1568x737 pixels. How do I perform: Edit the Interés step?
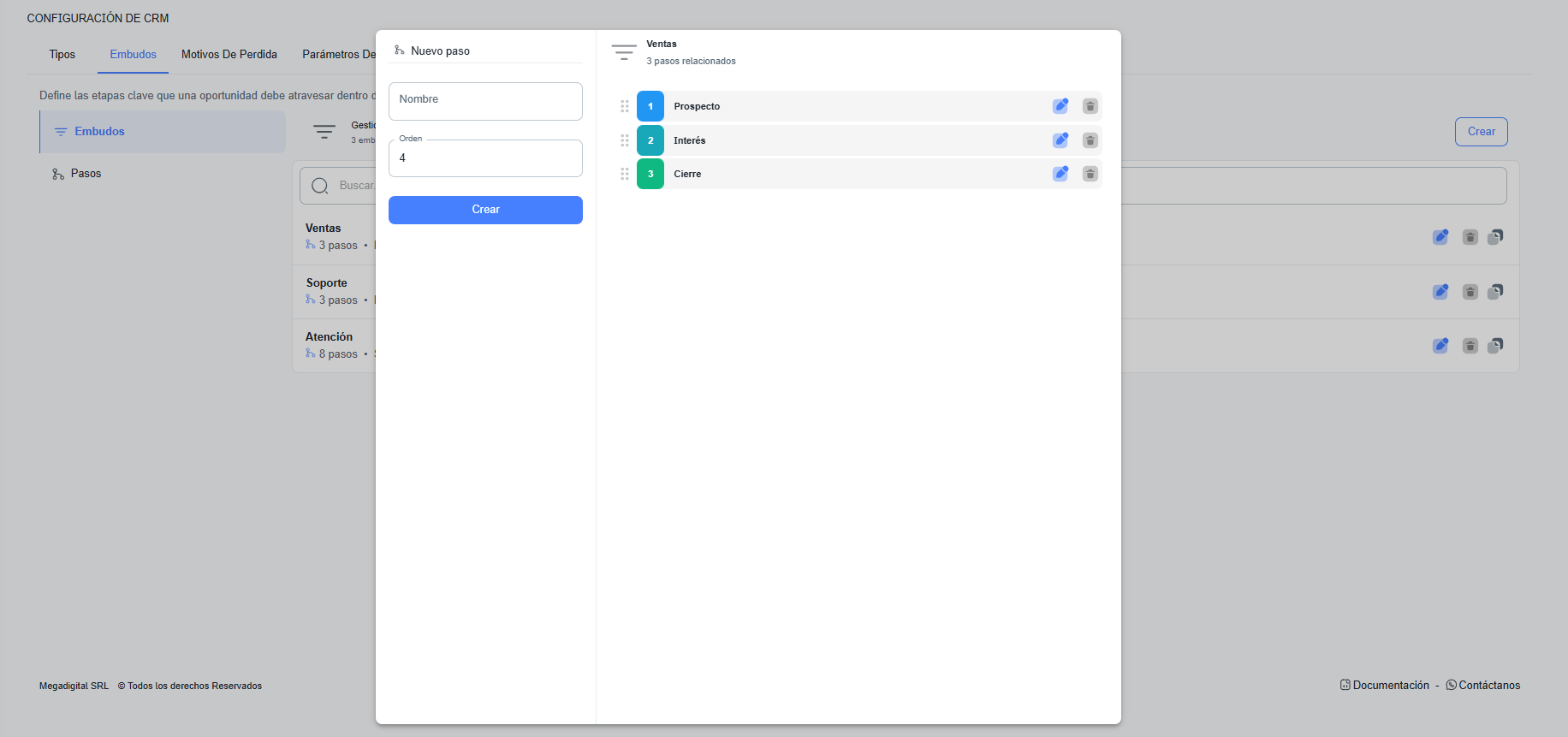[x=1060, y=140]
